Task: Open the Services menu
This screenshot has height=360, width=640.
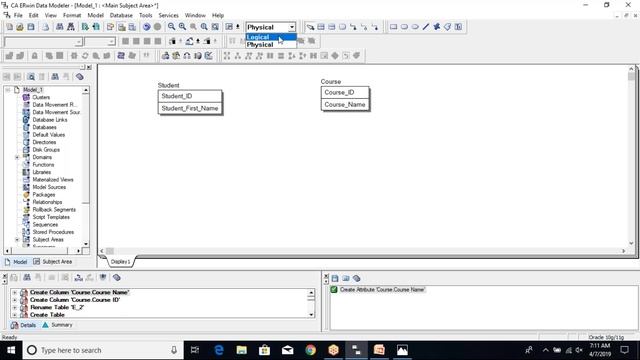Action: pos(169,15)
